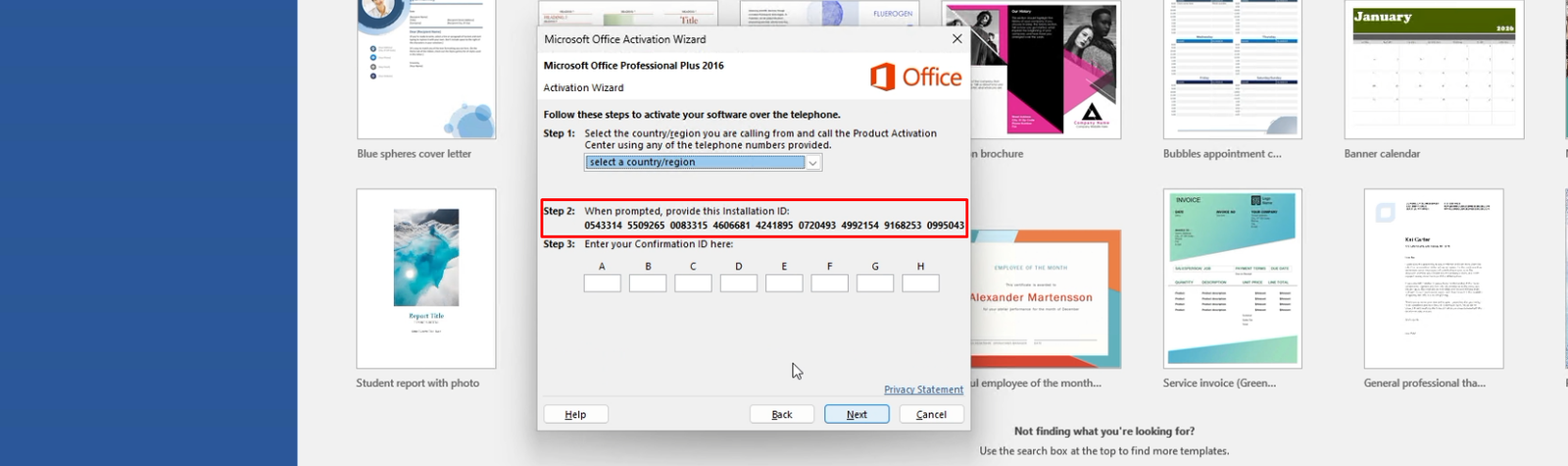Click 'Not finding what you're looking for?' text
This screenshot has height=466, width=1568.
(1104, 431)
